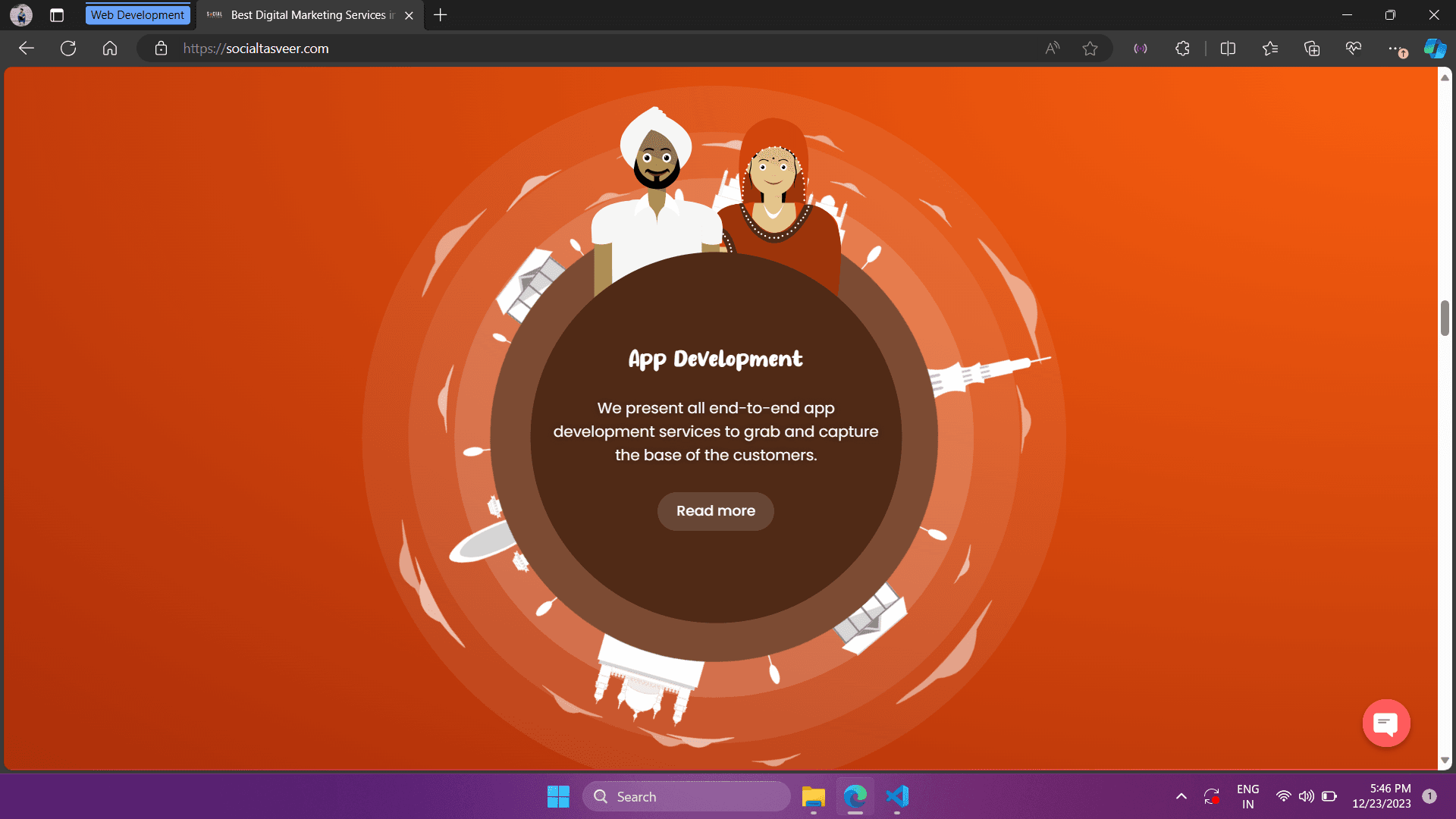Viewport: 1456px width, 819px height.
Task: Go to the browser home page
Action: pos(110,49)
